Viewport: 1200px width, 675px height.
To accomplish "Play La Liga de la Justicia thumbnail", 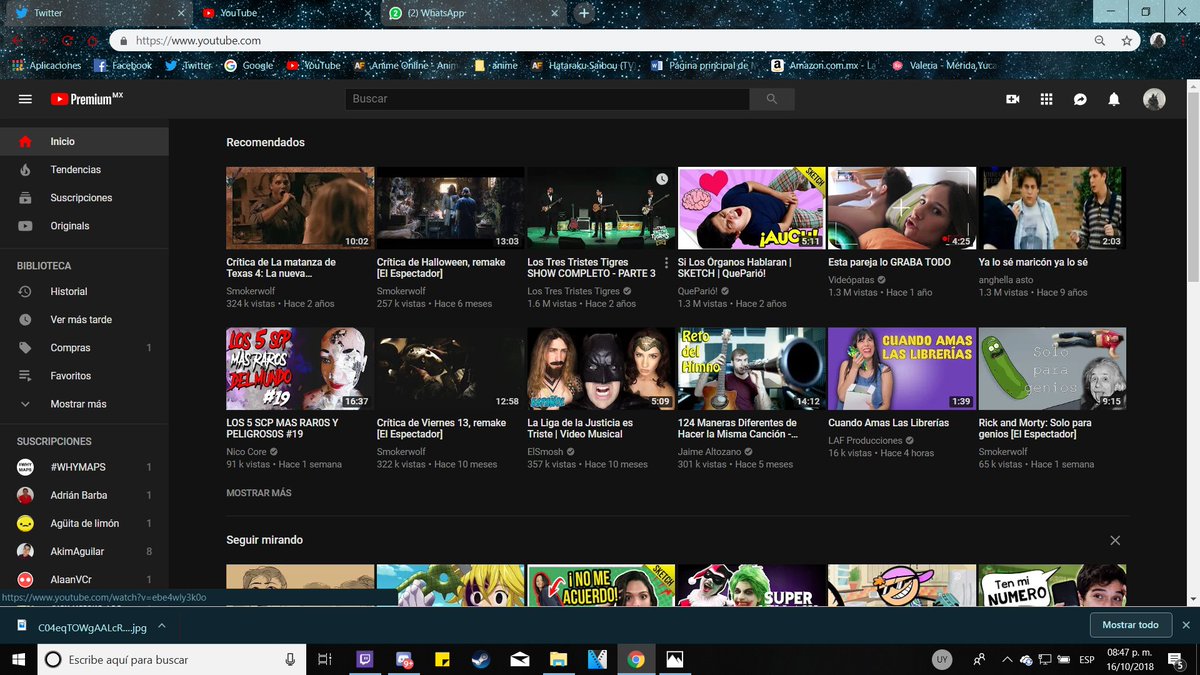I will (601, 369).
